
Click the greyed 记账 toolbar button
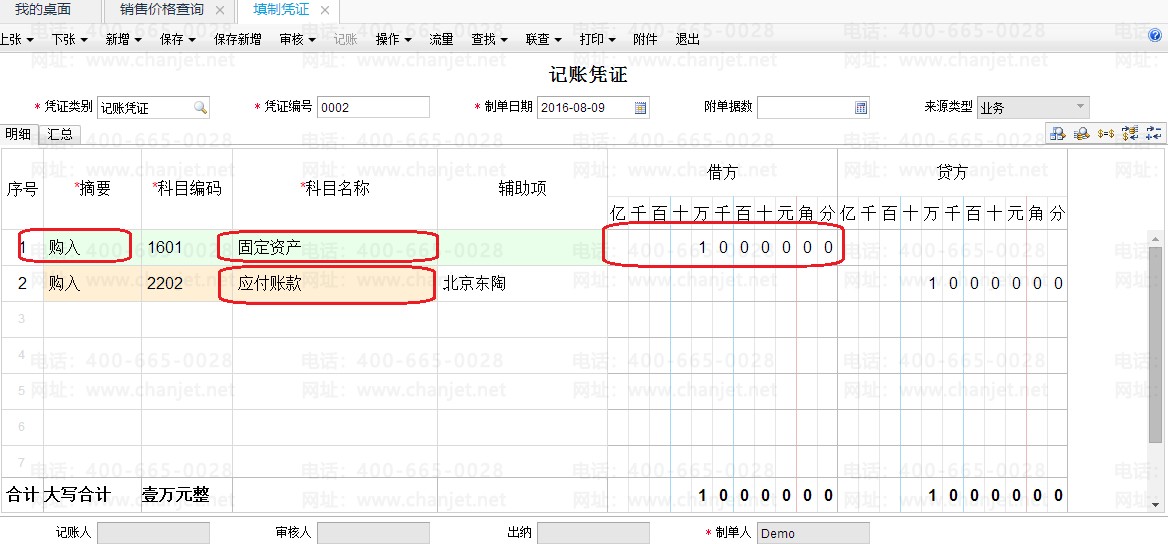[346, 39]
